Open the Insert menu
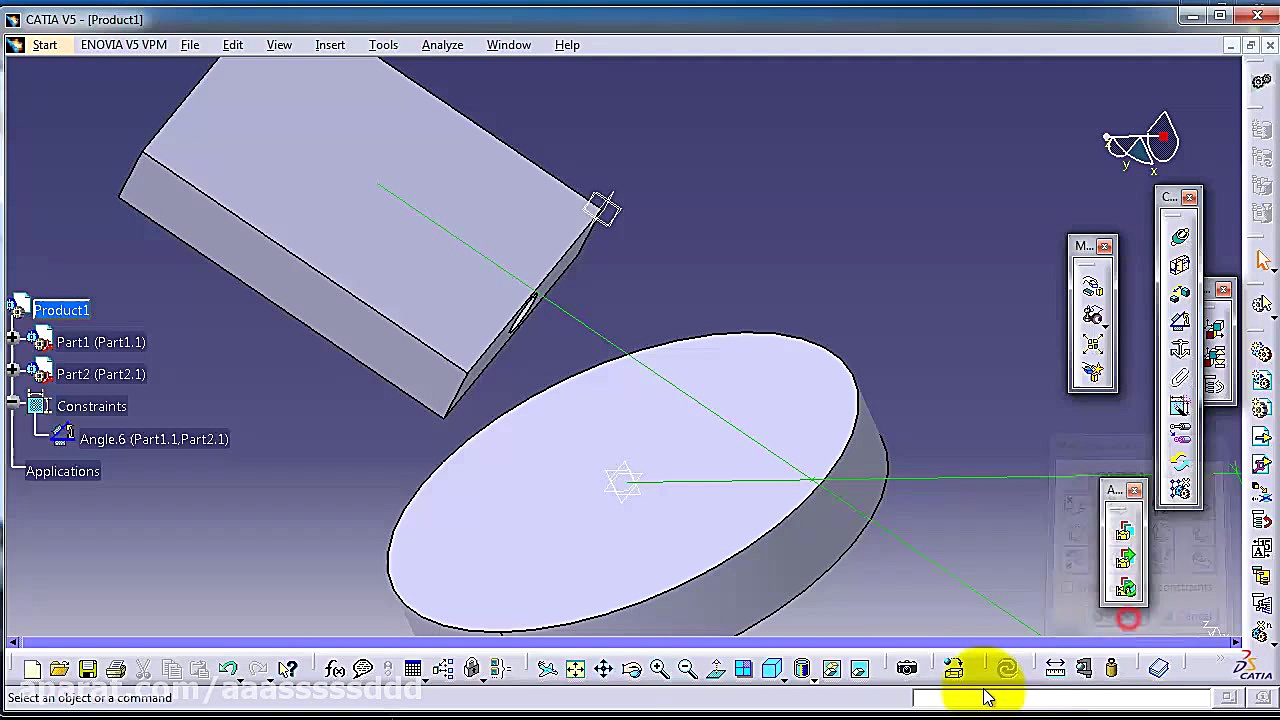This screenshot has width=1280, height=720. [x=330, y=44]
